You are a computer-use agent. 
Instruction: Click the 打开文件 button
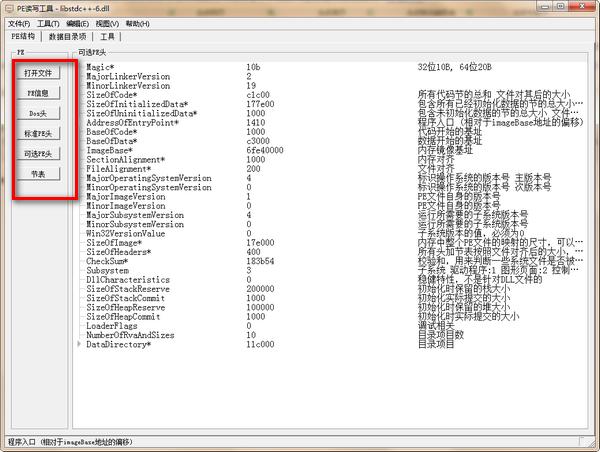tap(38, 73)
